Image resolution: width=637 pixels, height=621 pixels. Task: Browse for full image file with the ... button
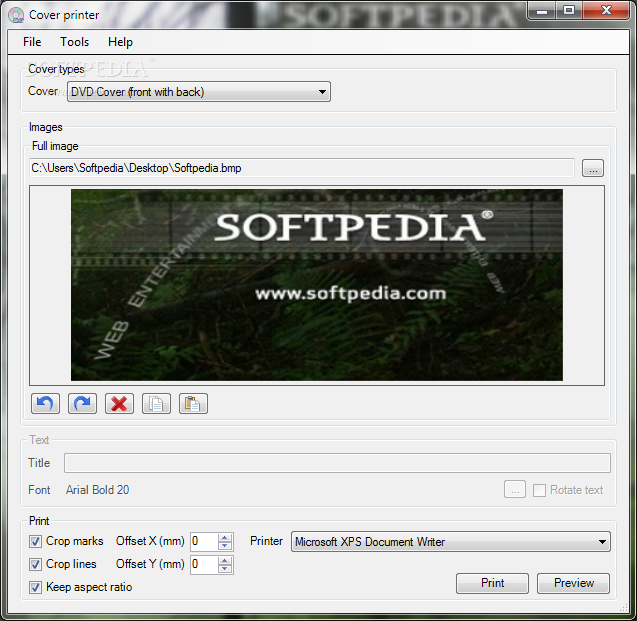(x=593, y=168)
